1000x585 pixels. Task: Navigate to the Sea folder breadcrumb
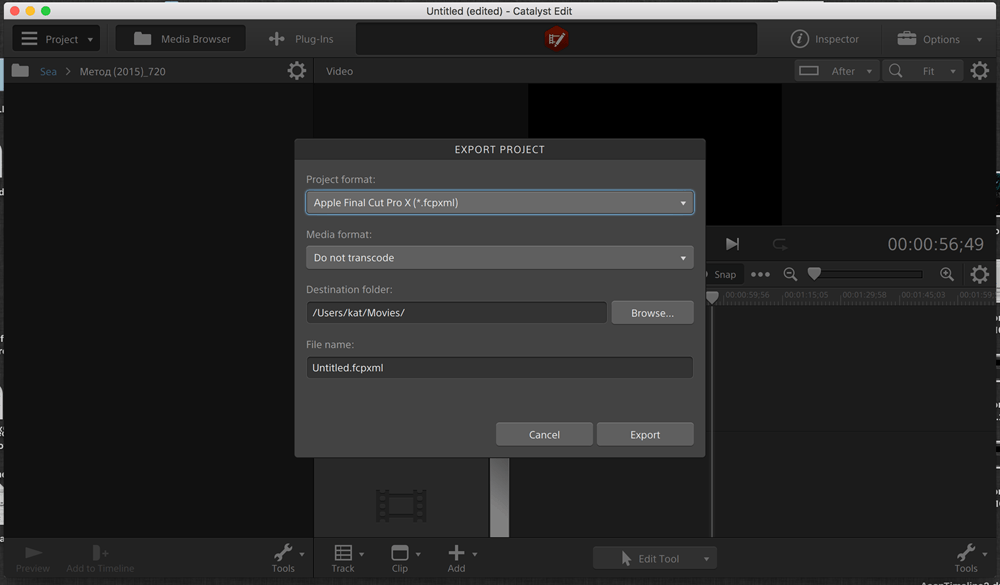pos(48,71)
